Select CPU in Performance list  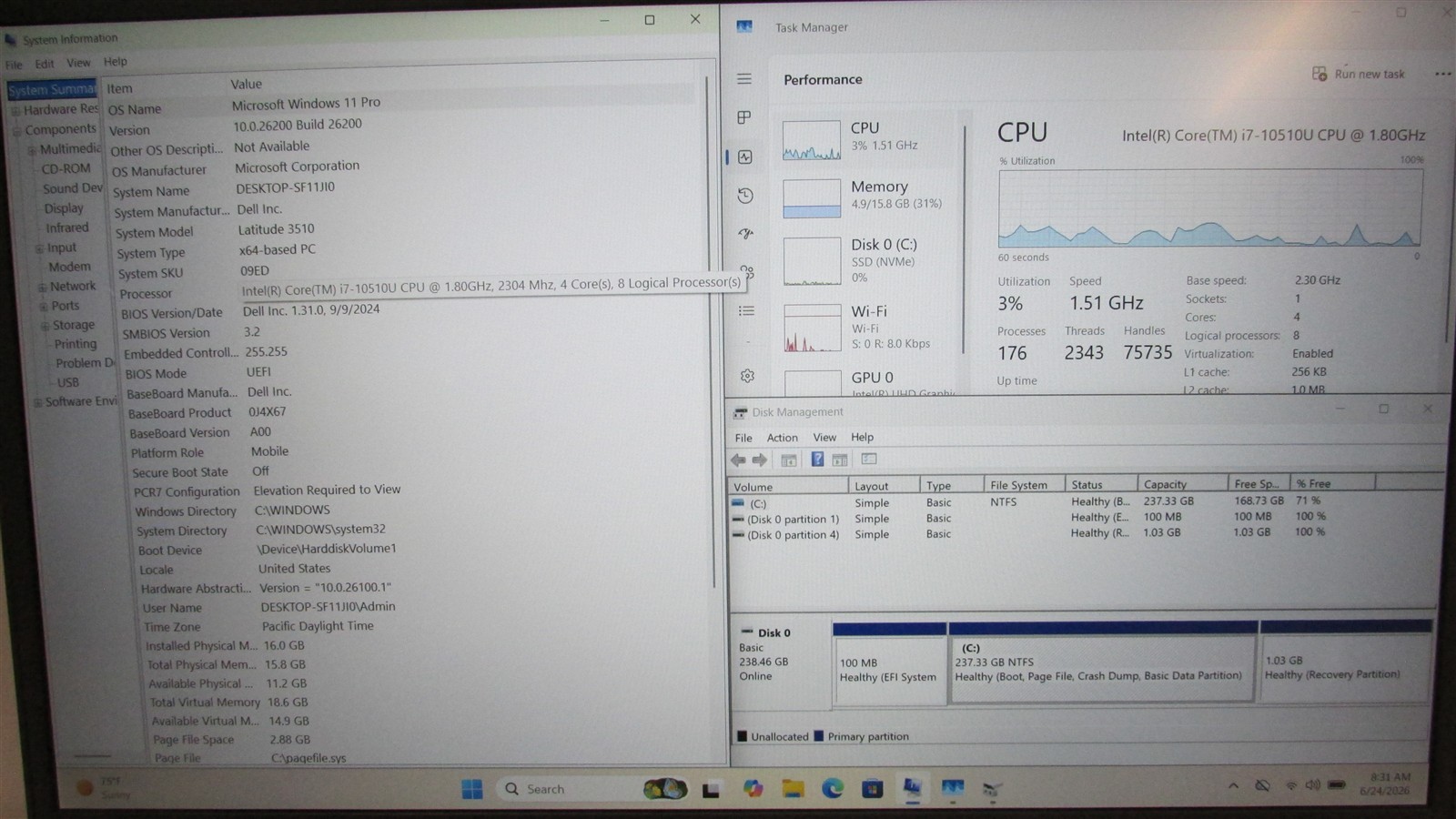click(867, 140)
